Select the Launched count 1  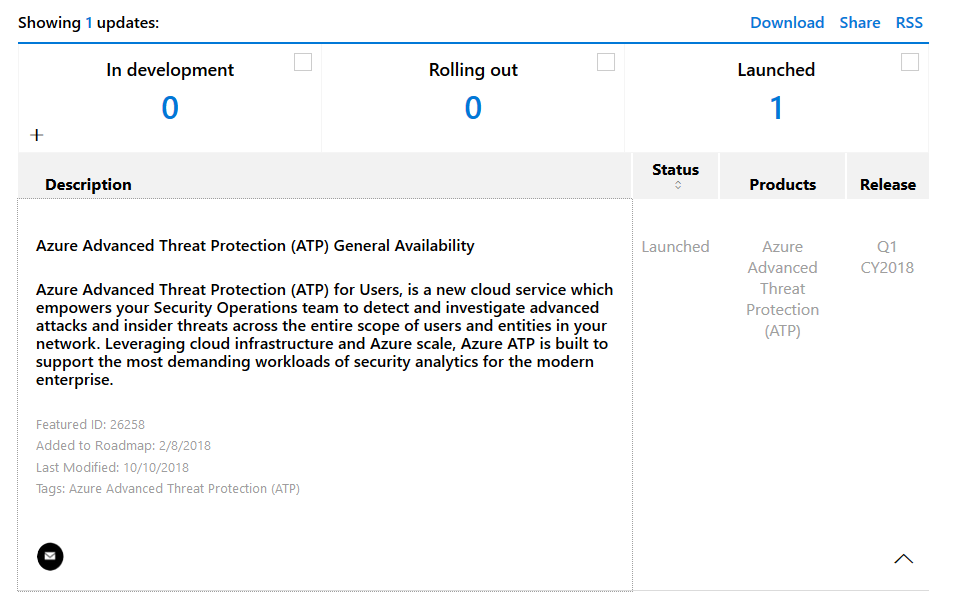click(x=776, y=108)
